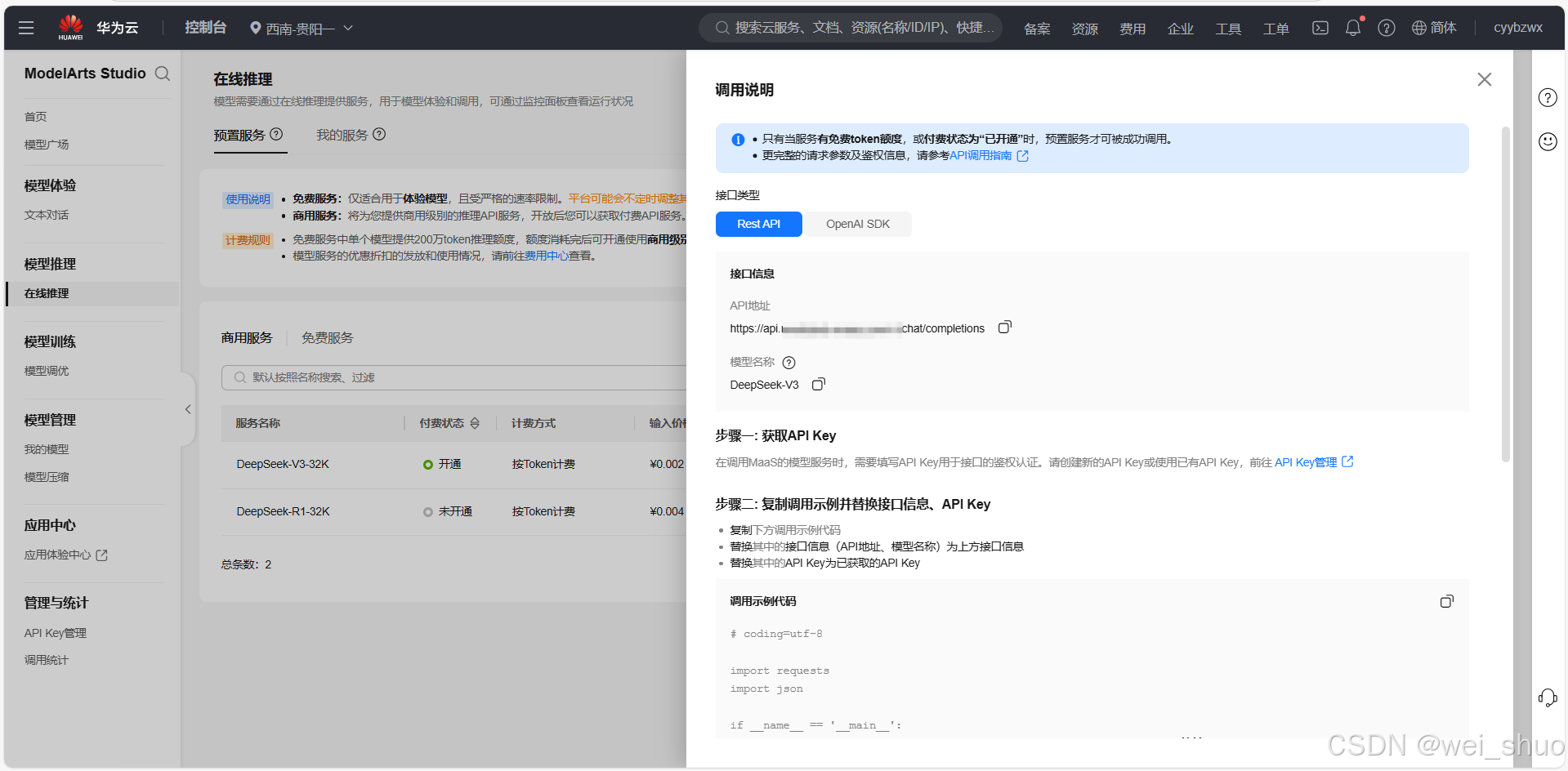Click the 未开通 status of DeepSeek-R1-32K
Viewport: 1568px width, 771px height.
pos(448,511)
